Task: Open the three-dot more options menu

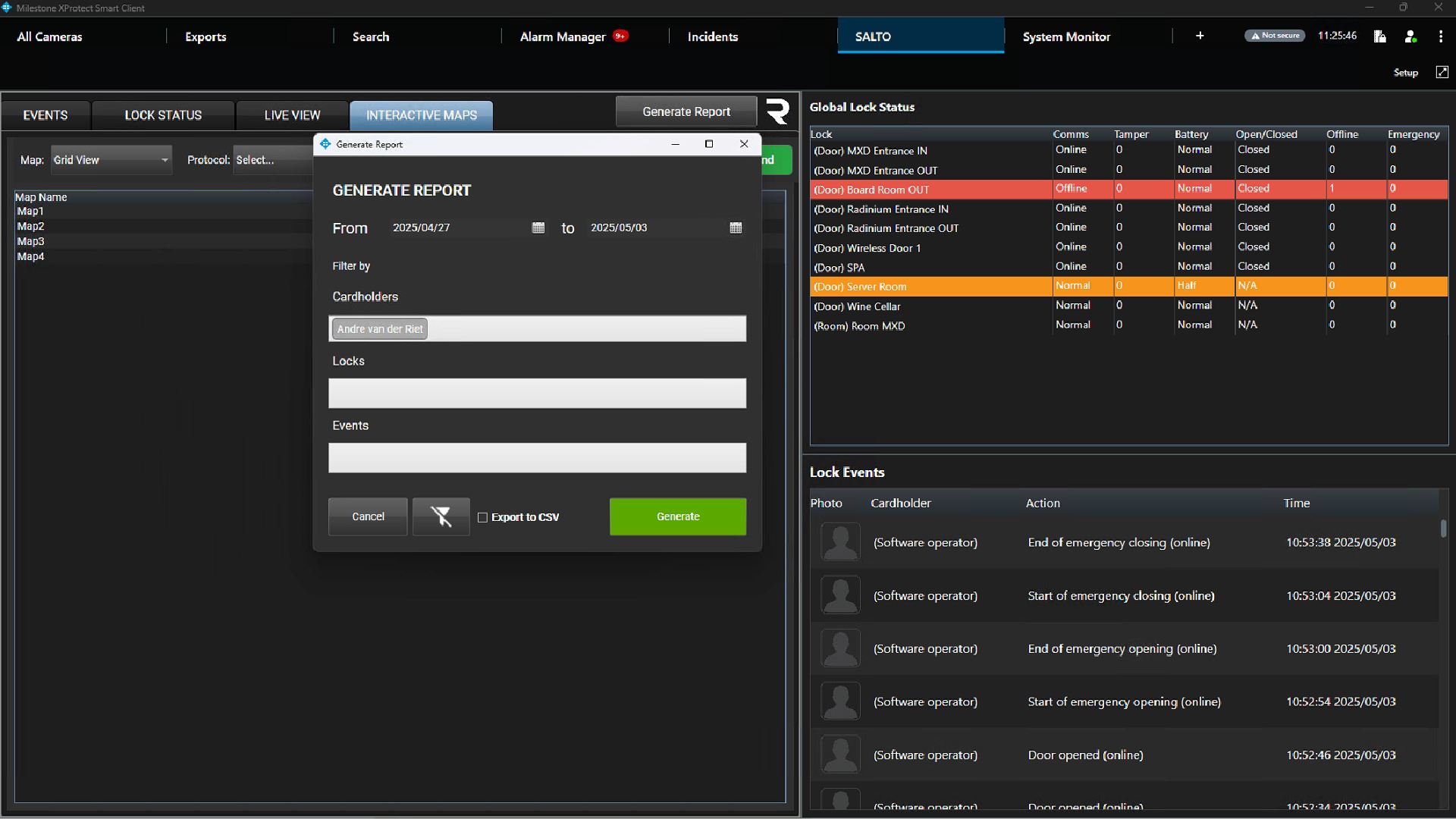Action: (1441, 36)
